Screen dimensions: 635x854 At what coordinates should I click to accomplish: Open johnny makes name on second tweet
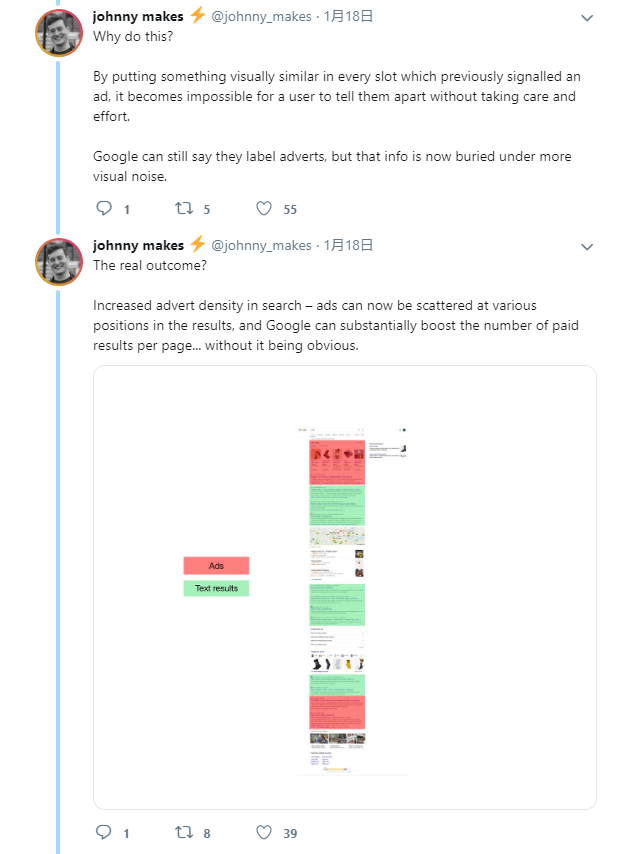(138, 246)
